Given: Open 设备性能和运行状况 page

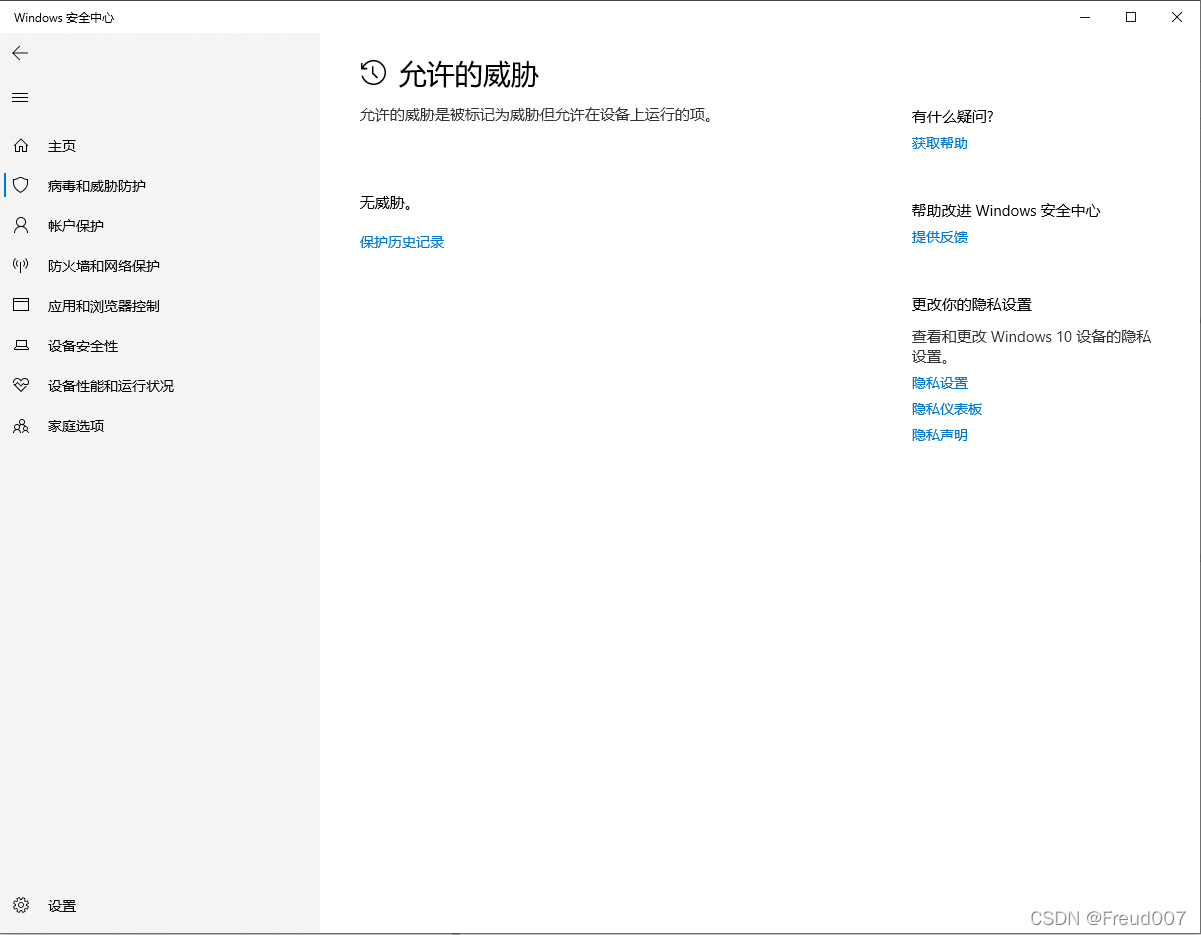Looking at the screenshot, I should pos(111,386).
